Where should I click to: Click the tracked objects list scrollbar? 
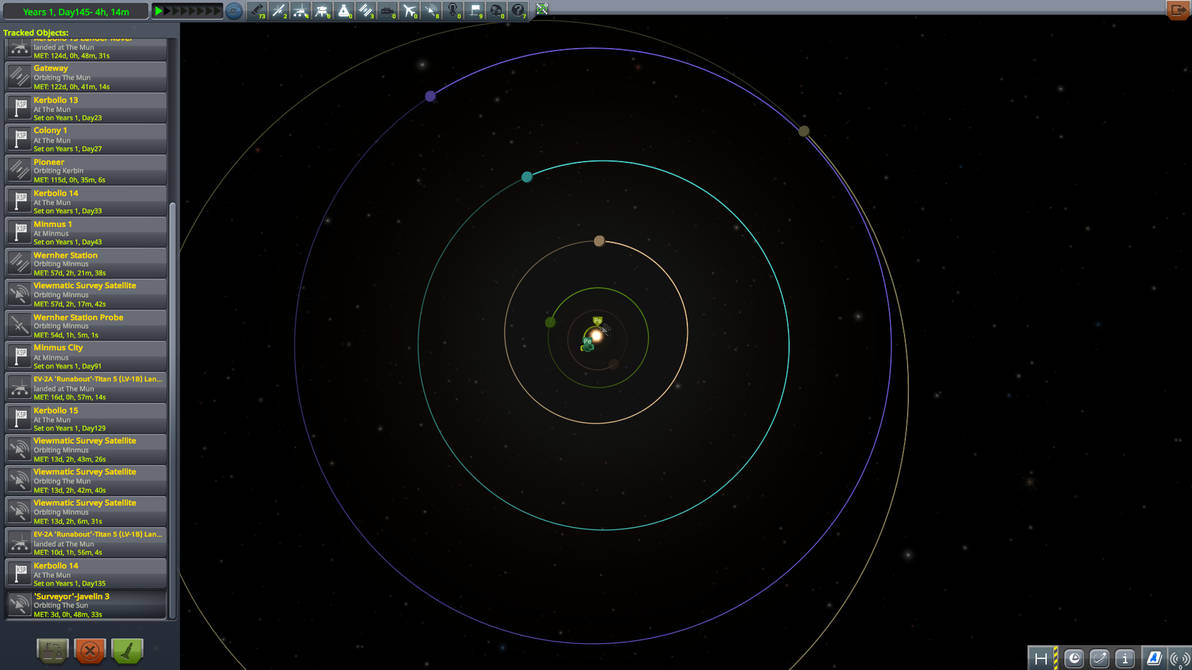pyautogui.click(x=173, y=411)
